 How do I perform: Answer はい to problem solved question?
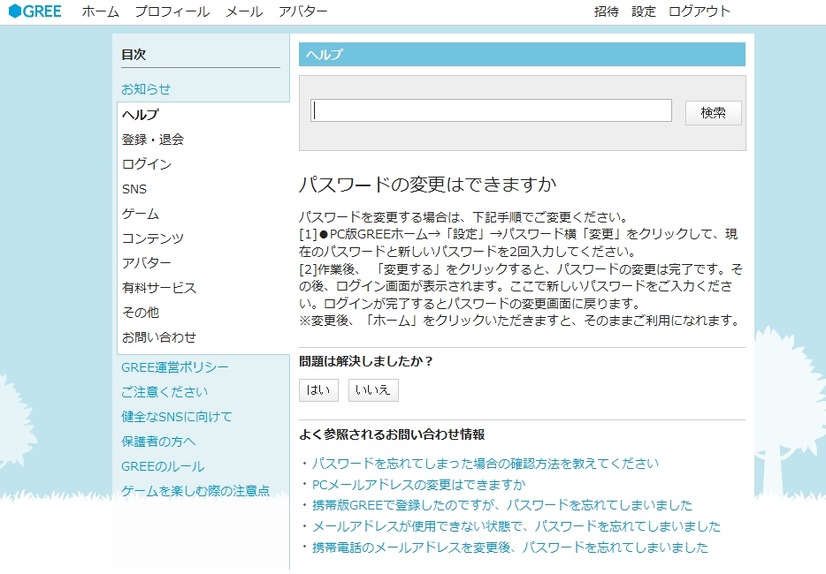point(319,390)
